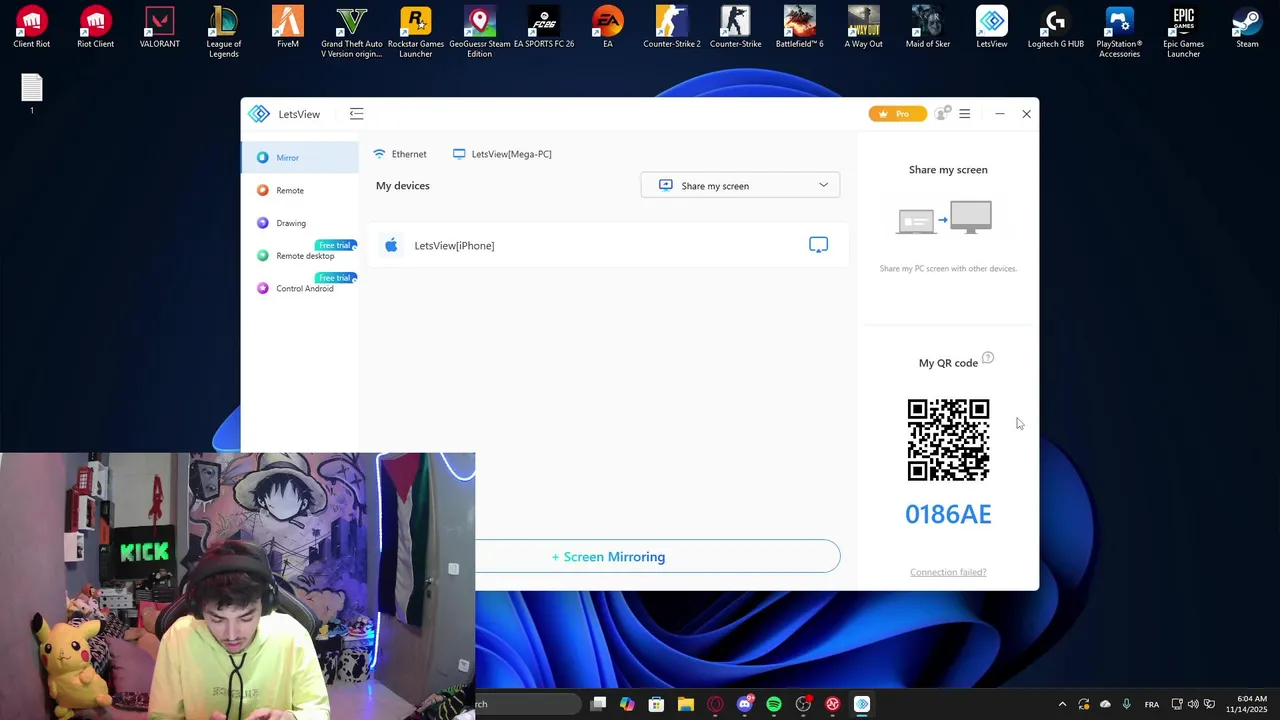Open the Steam desktop shortcut
Viewport: 1280px width, 720px height.
pyautogui.click(x=1247, y=28)
